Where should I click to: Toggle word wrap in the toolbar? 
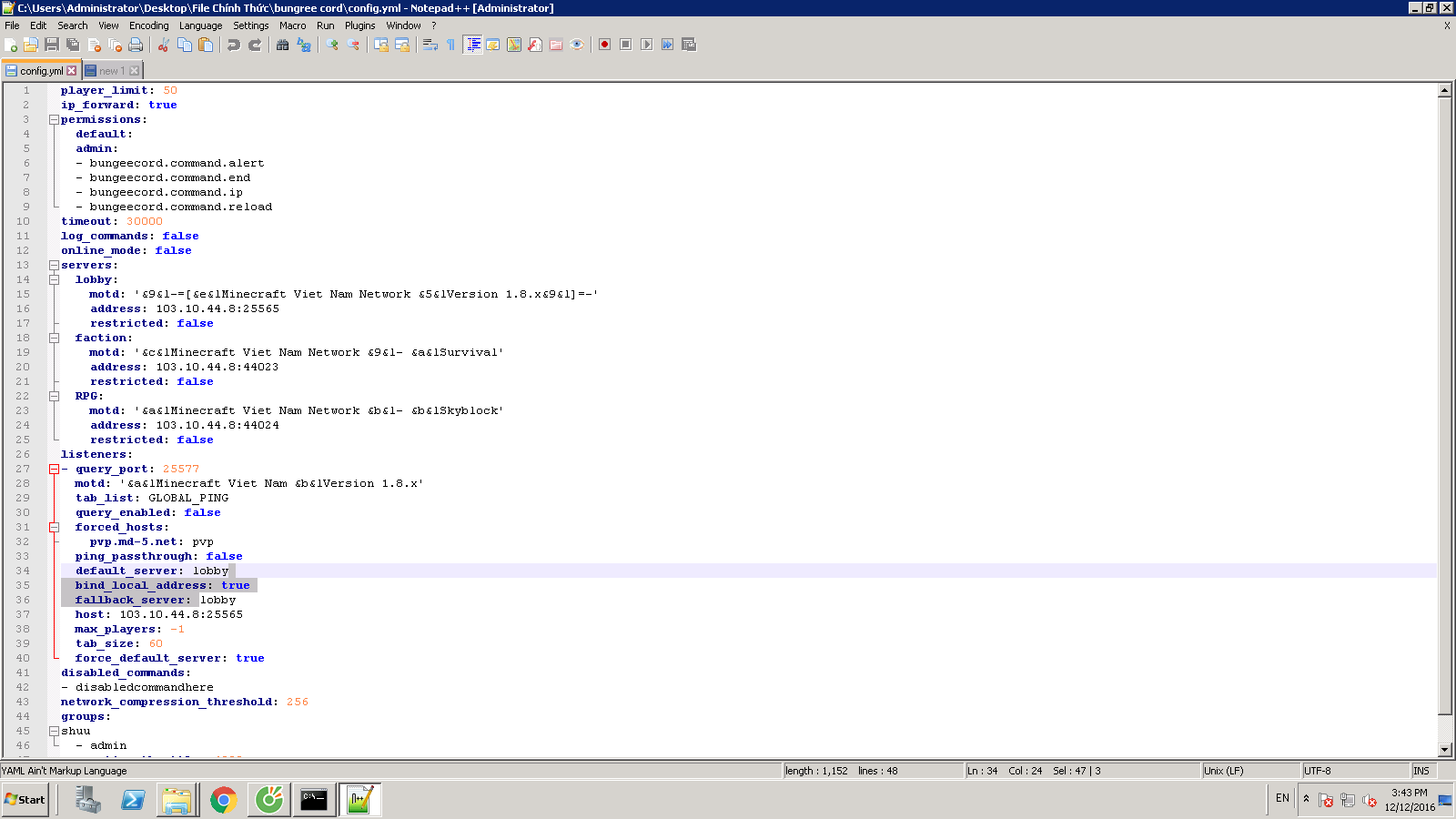click(x=430, y=45)
